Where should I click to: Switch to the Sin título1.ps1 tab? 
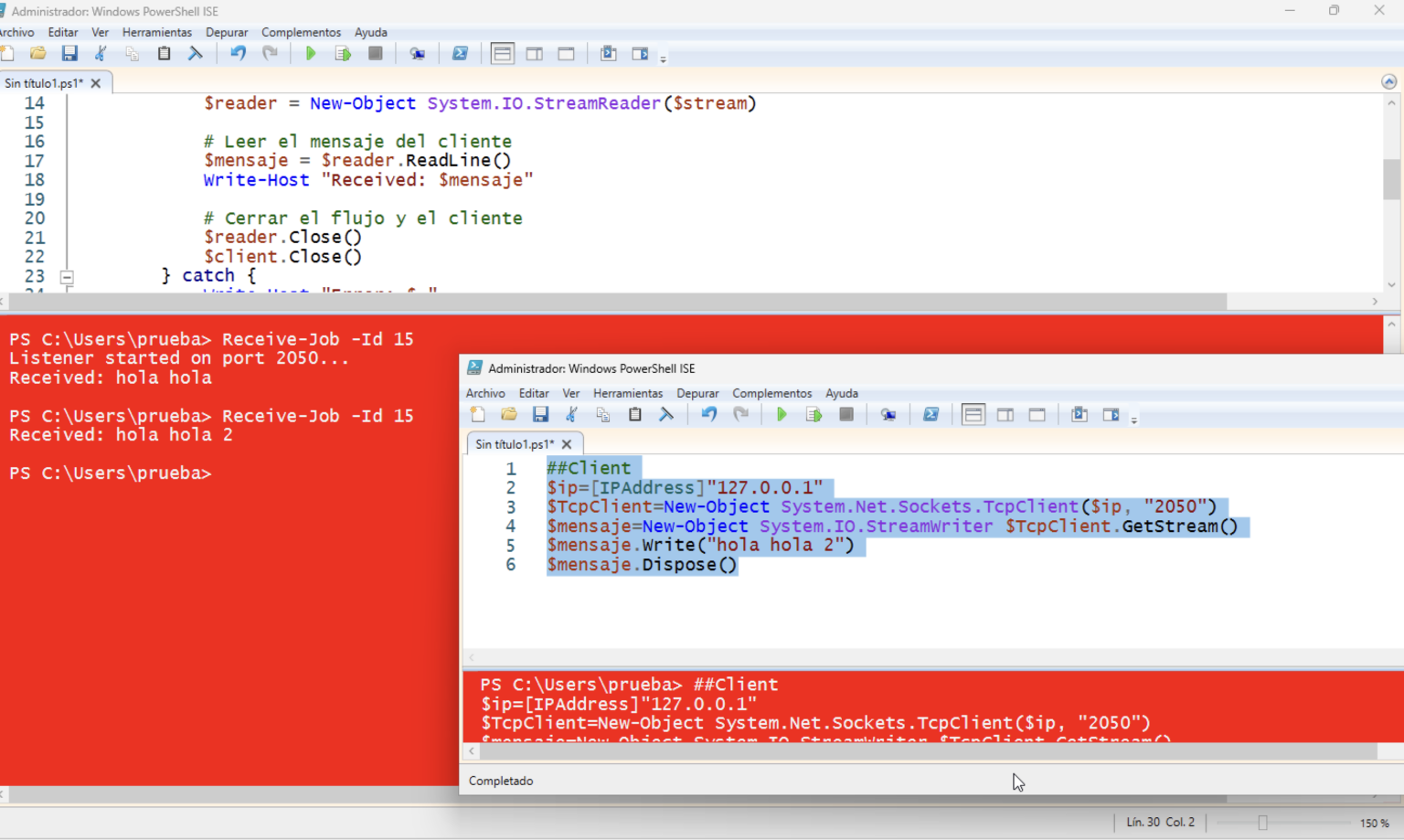(46, 81)
